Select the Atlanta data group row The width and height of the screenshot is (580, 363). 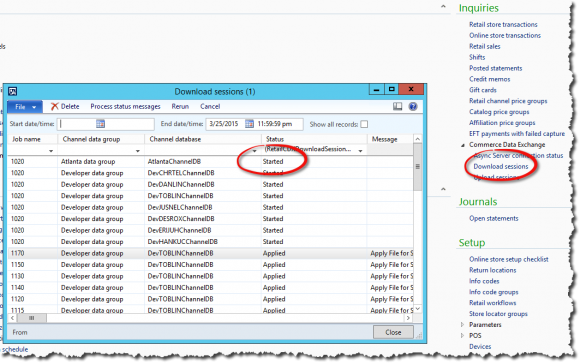(x=210, y=162)
